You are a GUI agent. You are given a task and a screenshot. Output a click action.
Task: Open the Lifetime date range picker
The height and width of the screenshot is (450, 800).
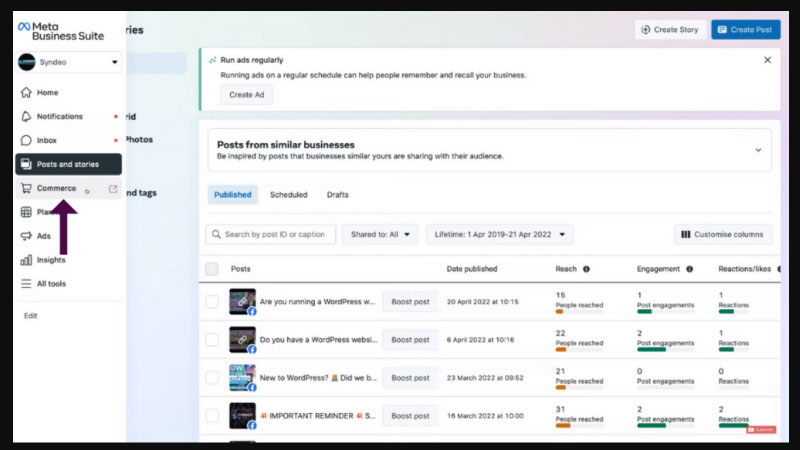tap(500, 235)
